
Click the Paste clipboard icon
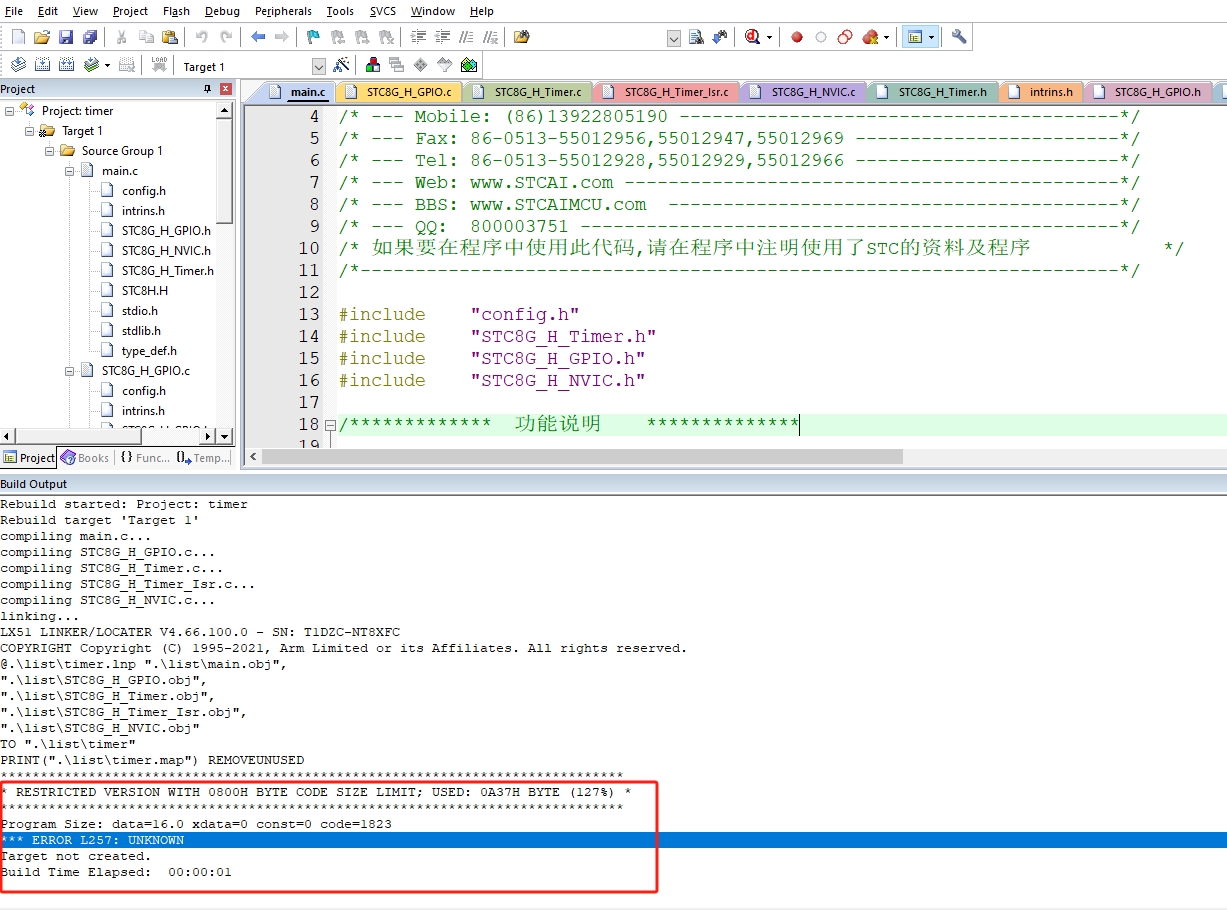[x=170, y=37]
